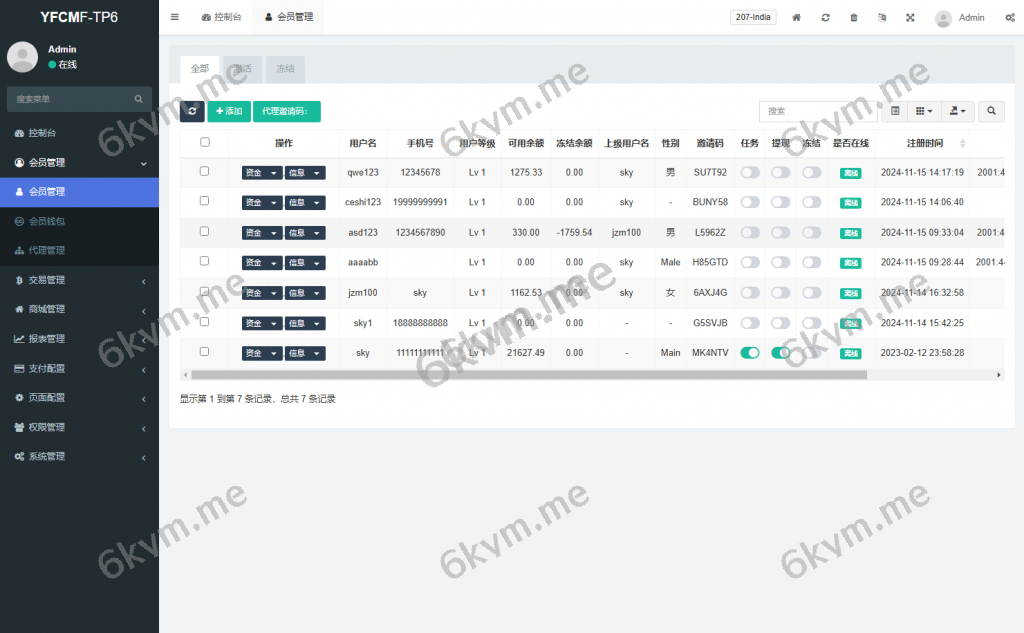Viewport: 1024px width, 633px height.
Task: Click the hamburger menu icon to collapse sidebar
Action: [x=175, y=17]
